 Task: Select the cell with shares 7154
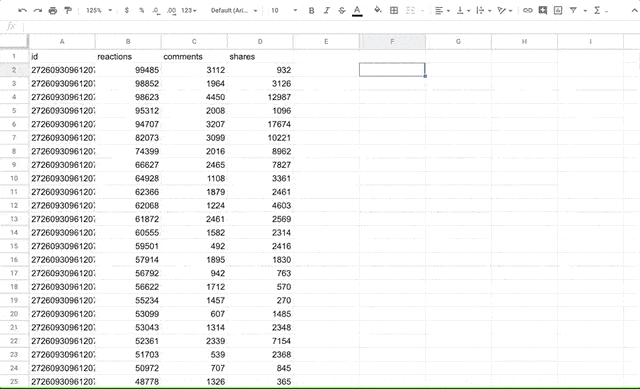pos(260,341)
